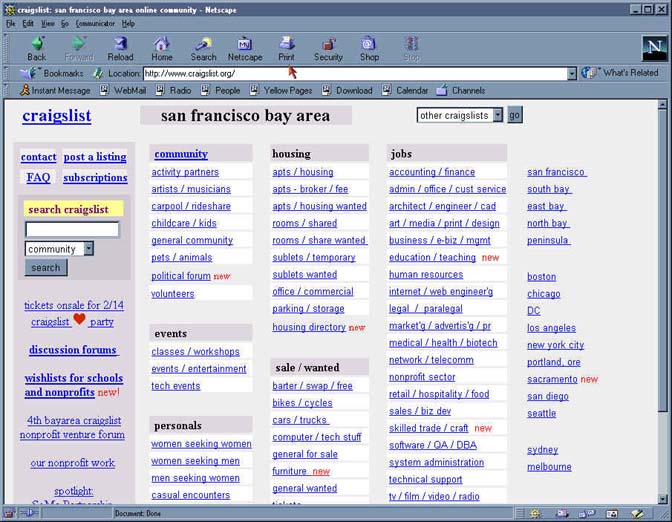Click the Location URL address field

click(355, 74)
